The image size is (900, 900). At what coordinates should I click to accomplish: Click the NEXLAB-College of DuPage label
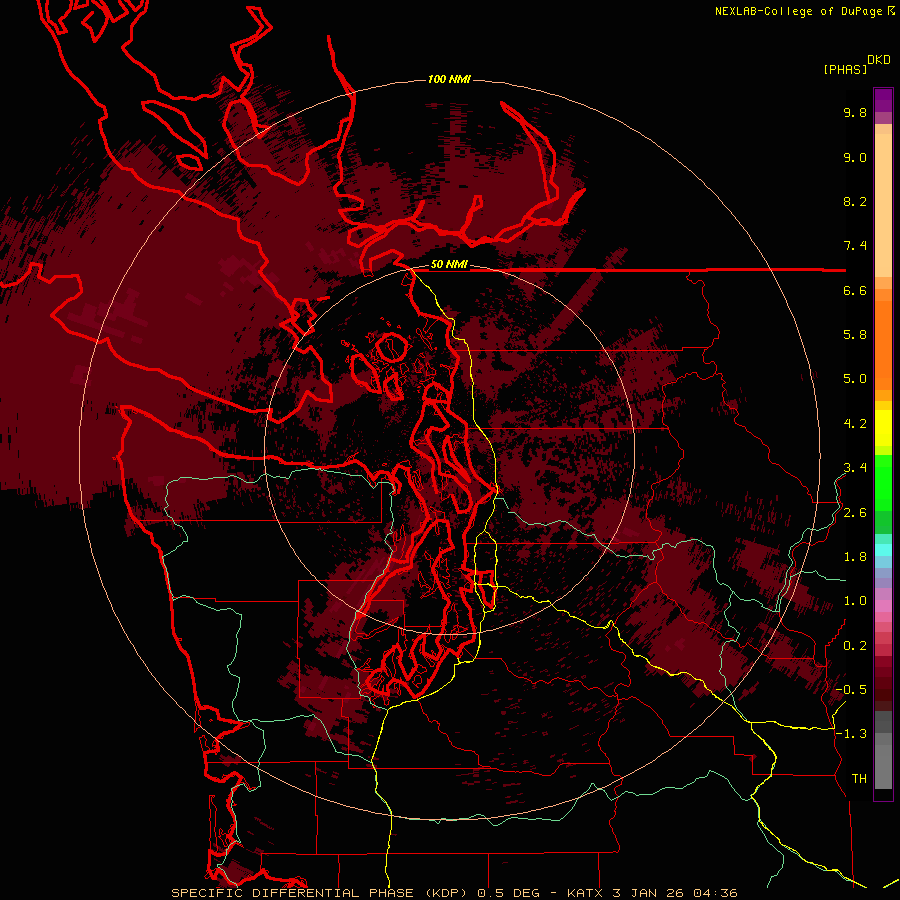click(x=798, y=11)
